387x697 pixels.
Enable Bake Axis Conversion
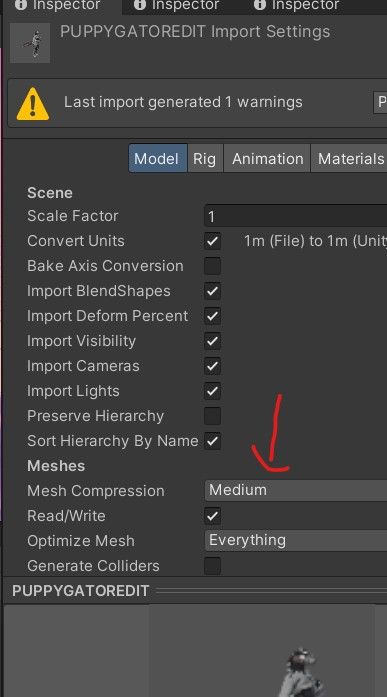(212, 266)
